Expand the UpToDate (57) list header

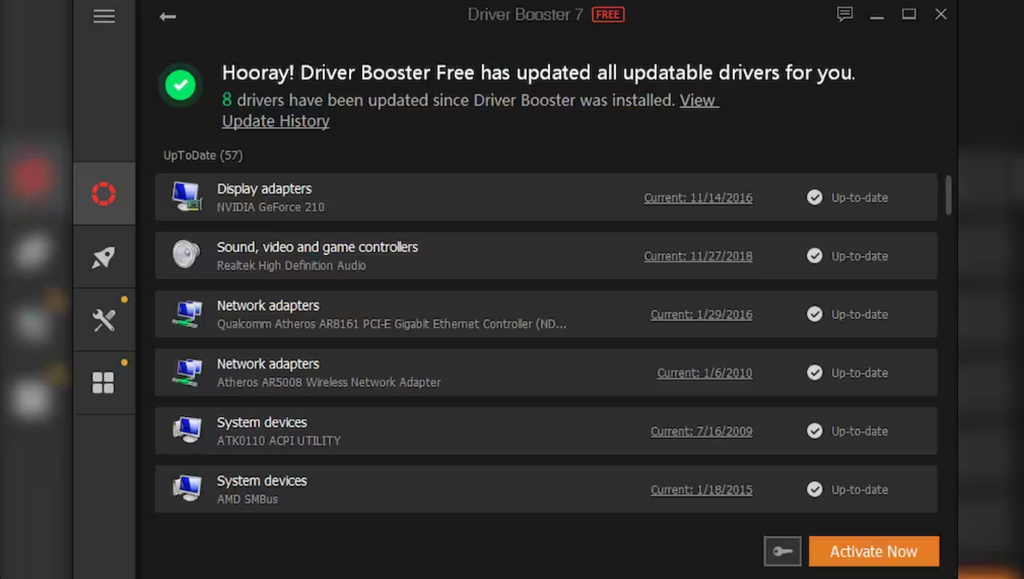[x=202, y=155]
